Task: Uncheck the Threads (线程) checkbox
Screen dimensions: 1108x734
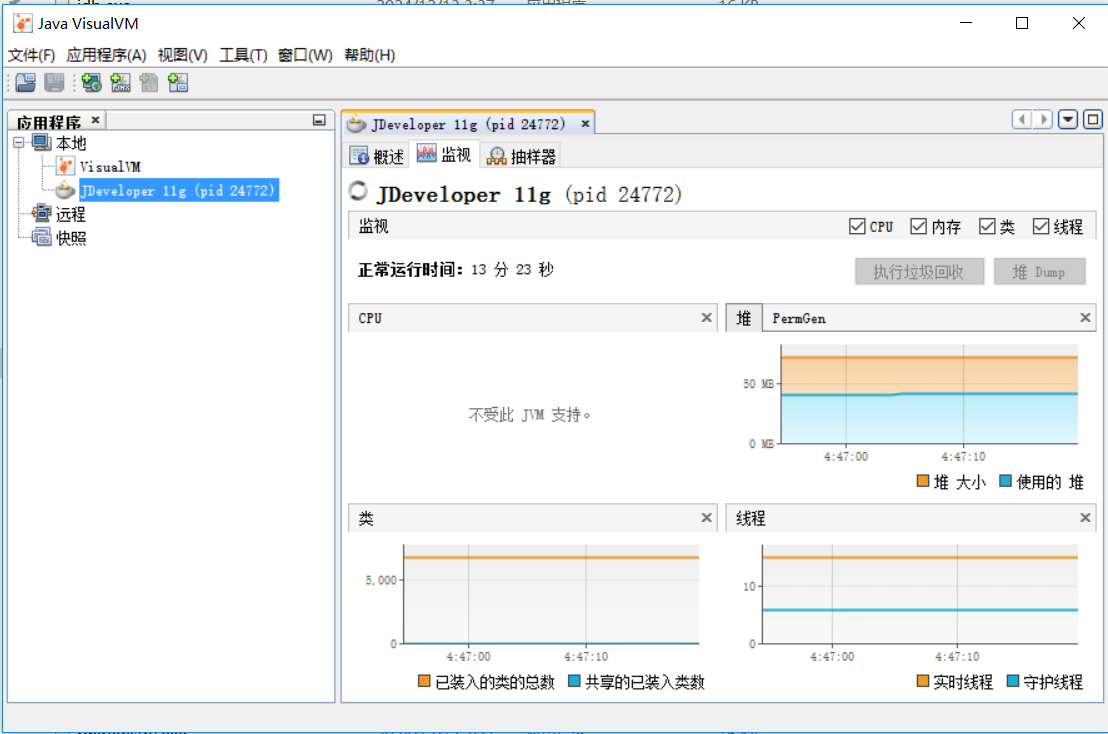Action: pos(1041,226)
